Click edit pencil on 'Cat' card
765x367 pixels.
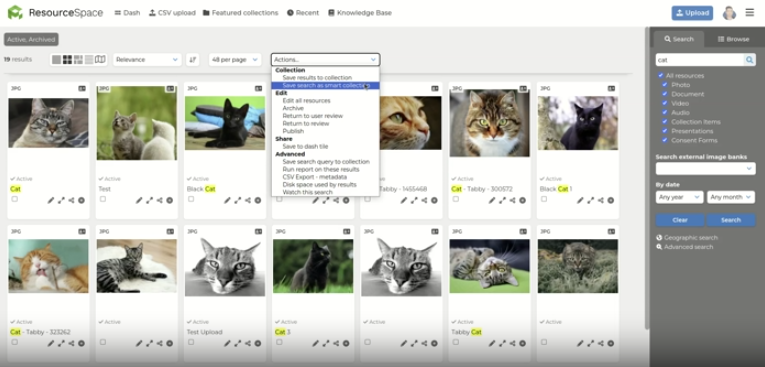click(51, 200)
